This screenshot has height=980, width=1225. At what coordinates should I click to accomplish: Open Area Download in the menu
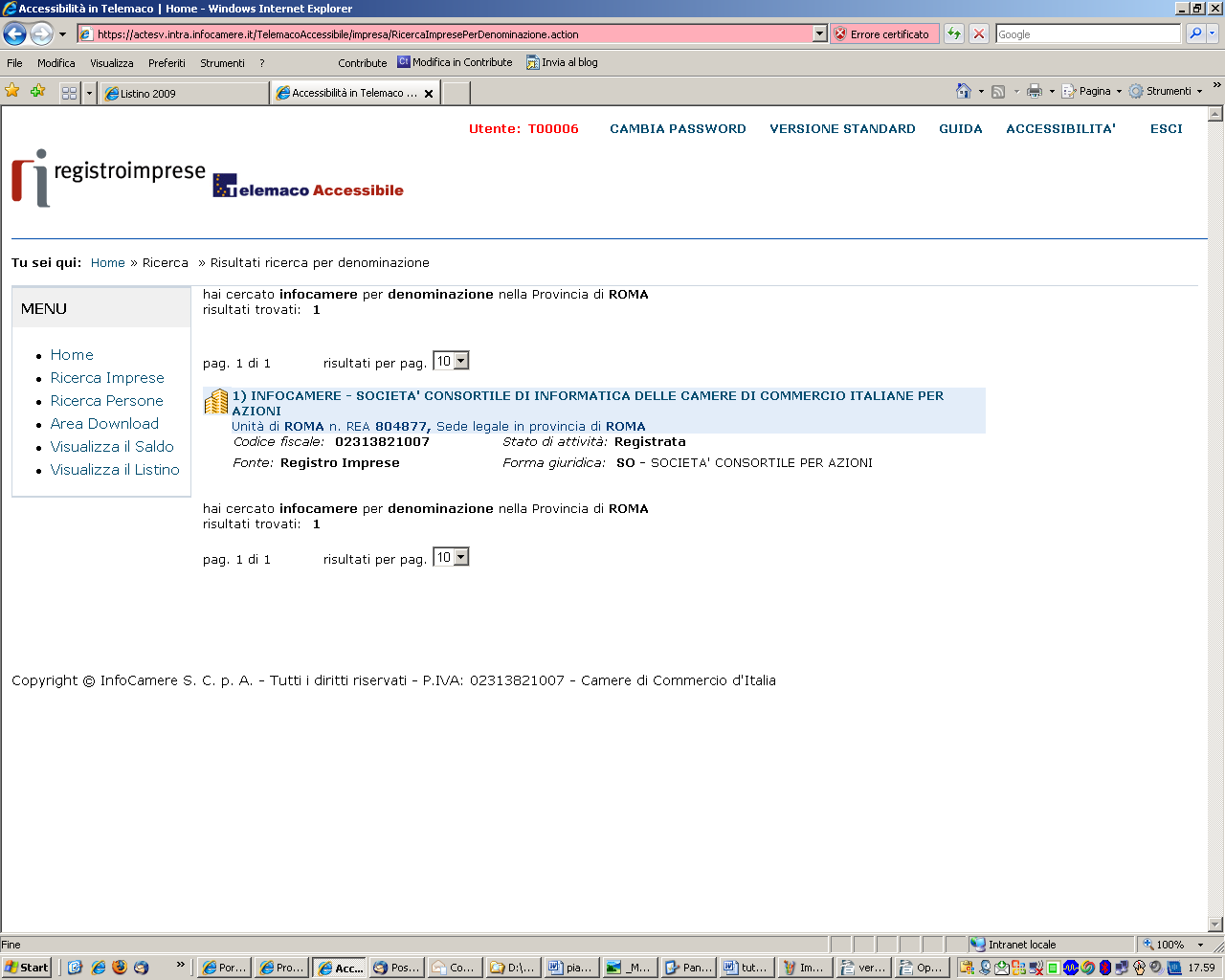tap(104, 424)
